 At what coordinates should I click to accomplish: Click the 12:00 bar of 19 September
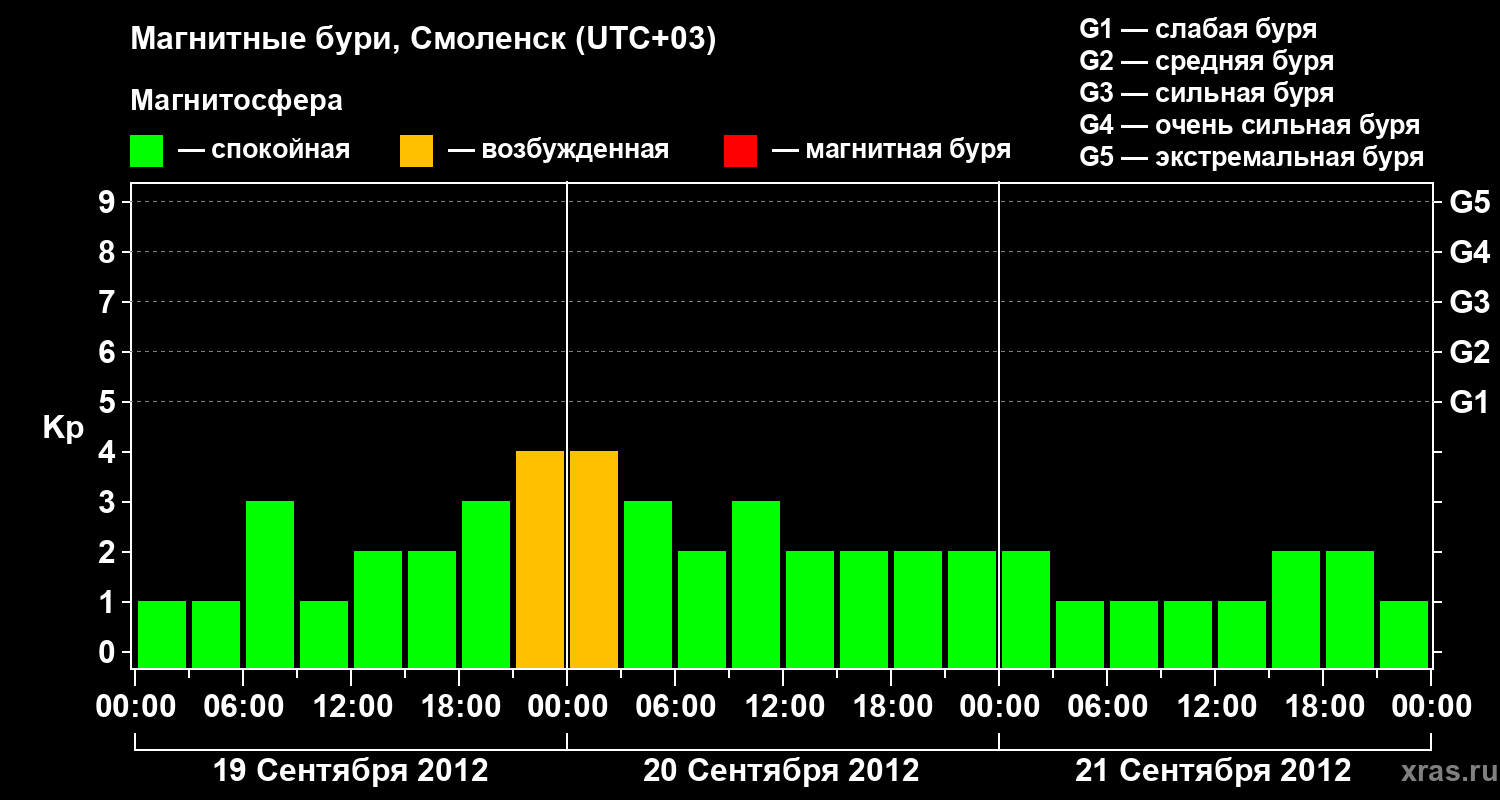pyautogui.click(x=378, y=609)
